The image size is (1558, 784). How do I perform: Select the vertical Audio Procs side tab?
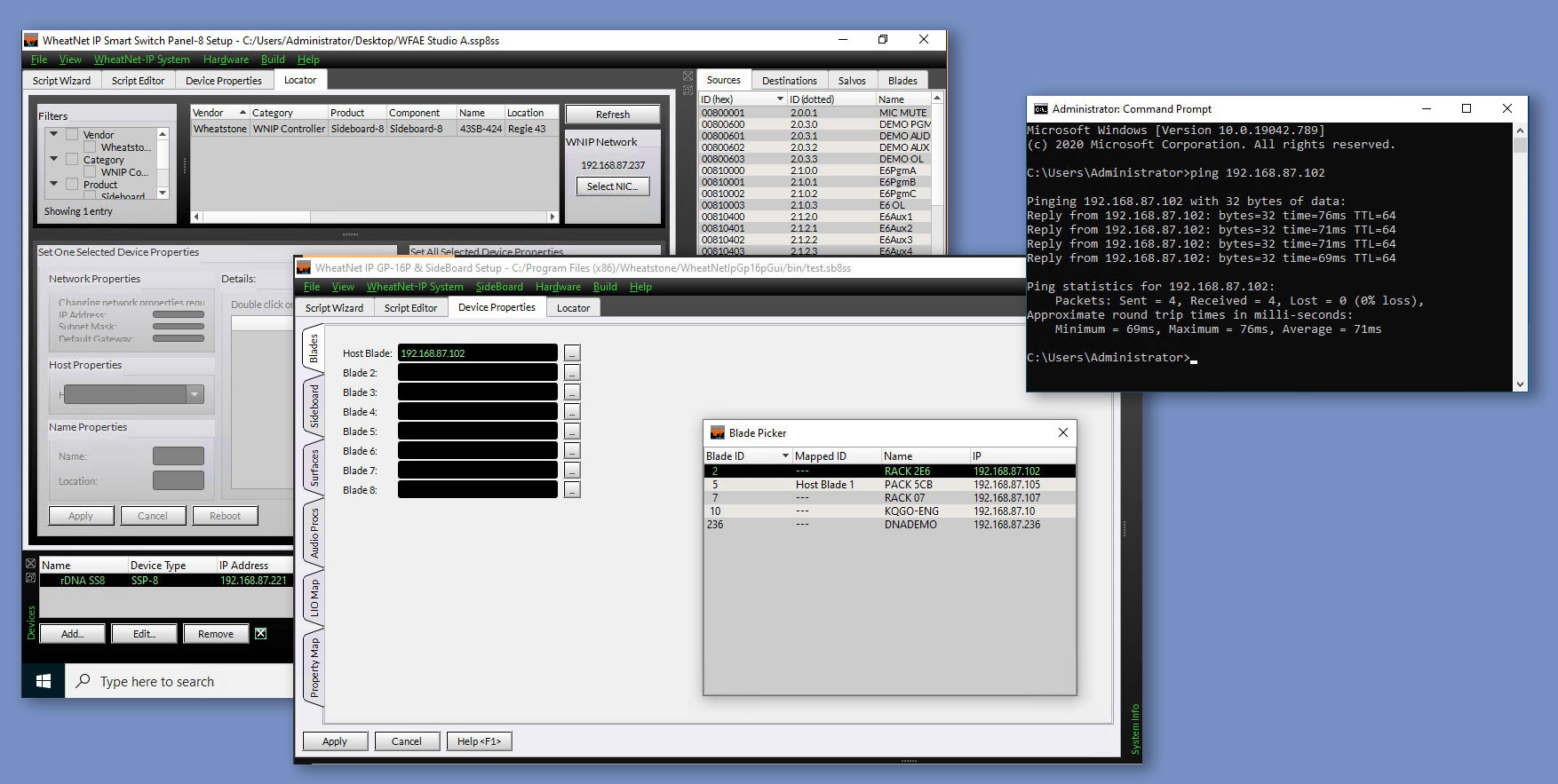pyautogui.click(x=314, y=534)
